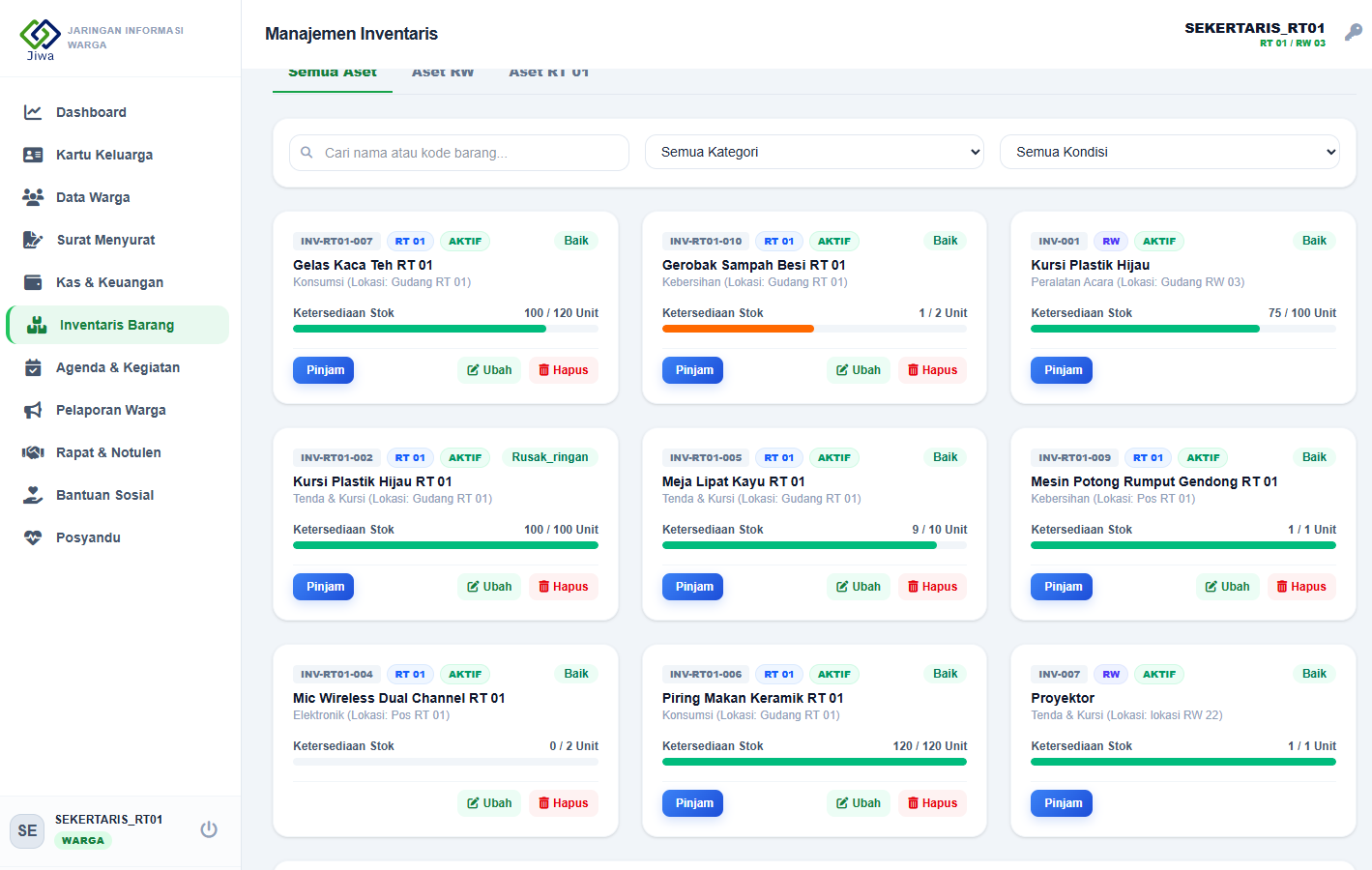
Task: Click the Kartu Keluarga card icon
Action: pyautogui.click(x=33, y=155)
